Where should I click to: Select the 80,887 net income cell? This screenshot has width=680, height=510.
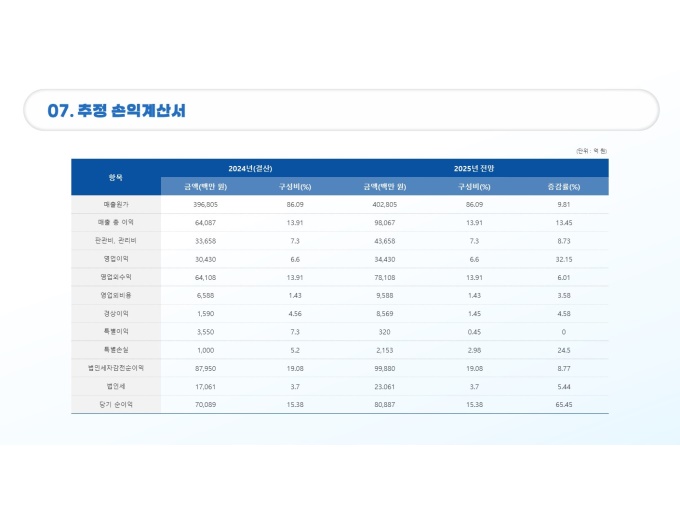385,404
